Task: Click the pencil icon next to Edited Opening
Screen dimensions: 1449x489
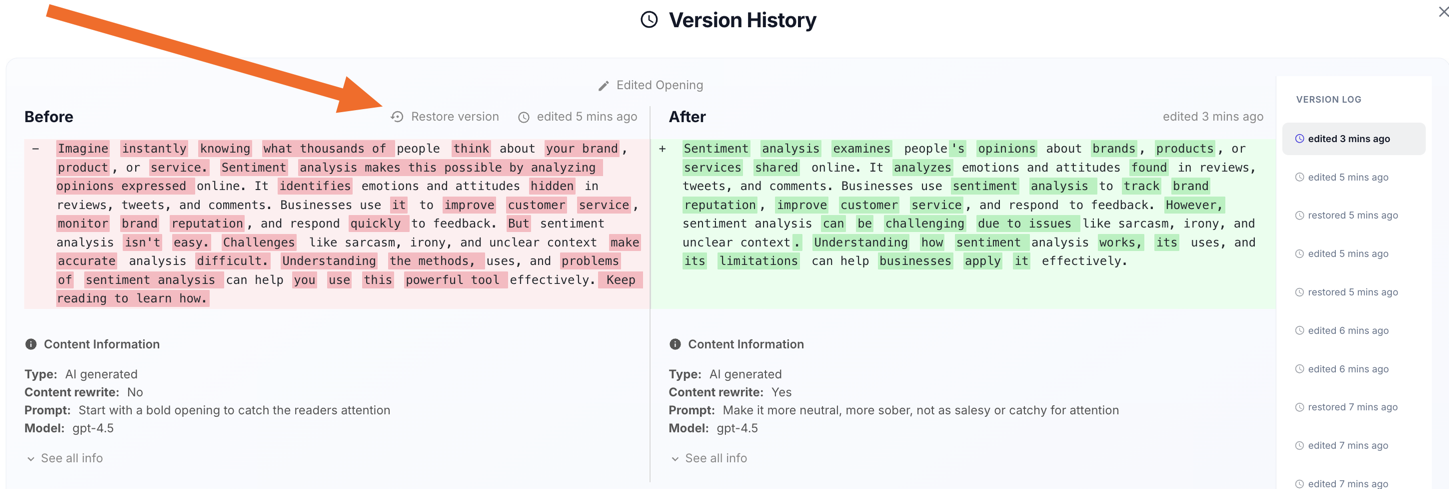Action: (603, 86)
